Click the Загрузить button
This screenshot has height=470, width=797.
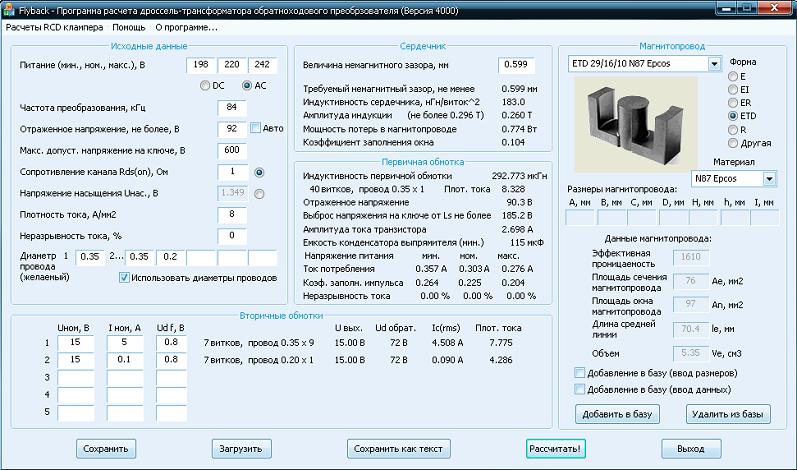[241, 448]
